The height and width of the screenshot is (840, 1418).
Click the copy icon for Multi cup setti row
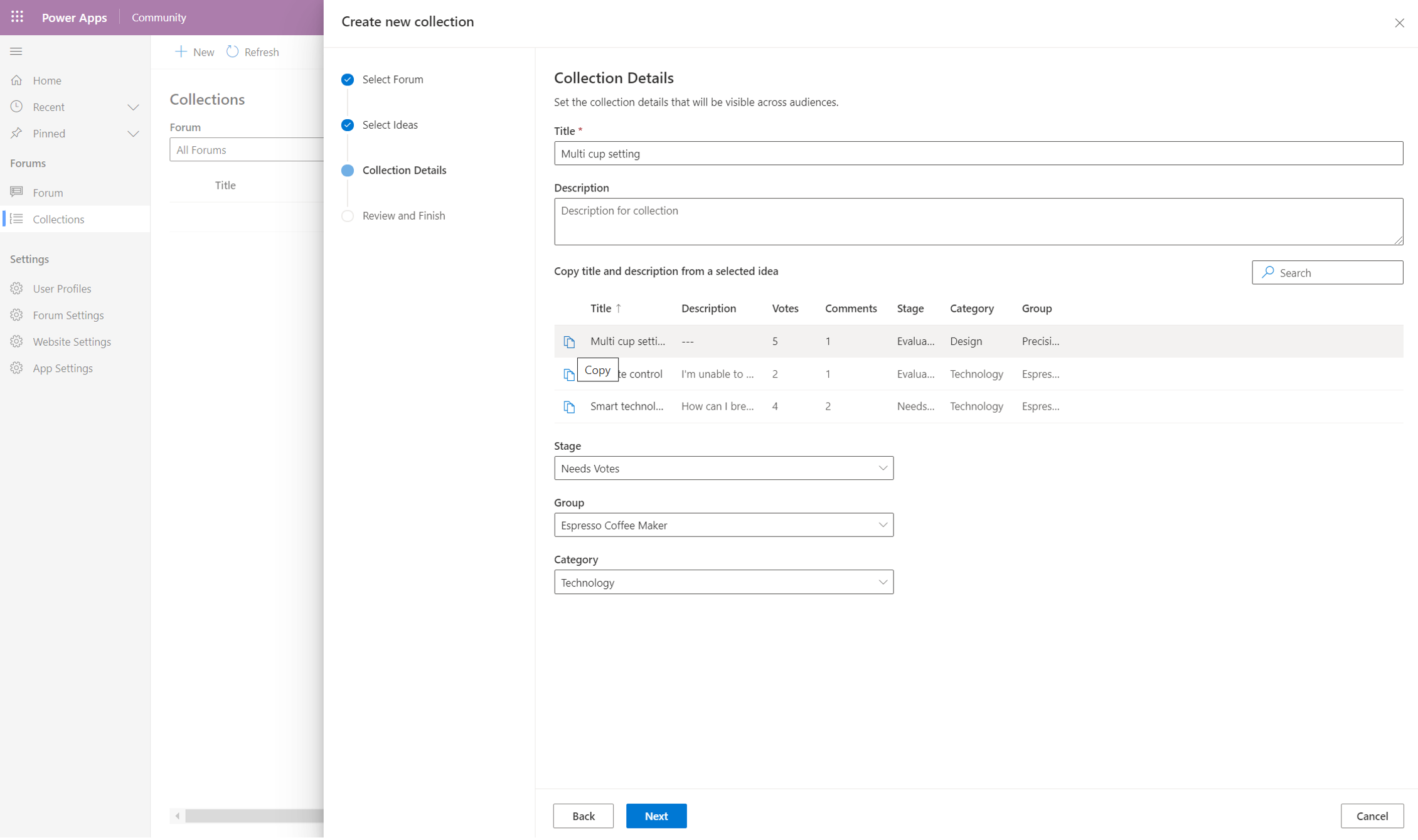coord(568,340)
